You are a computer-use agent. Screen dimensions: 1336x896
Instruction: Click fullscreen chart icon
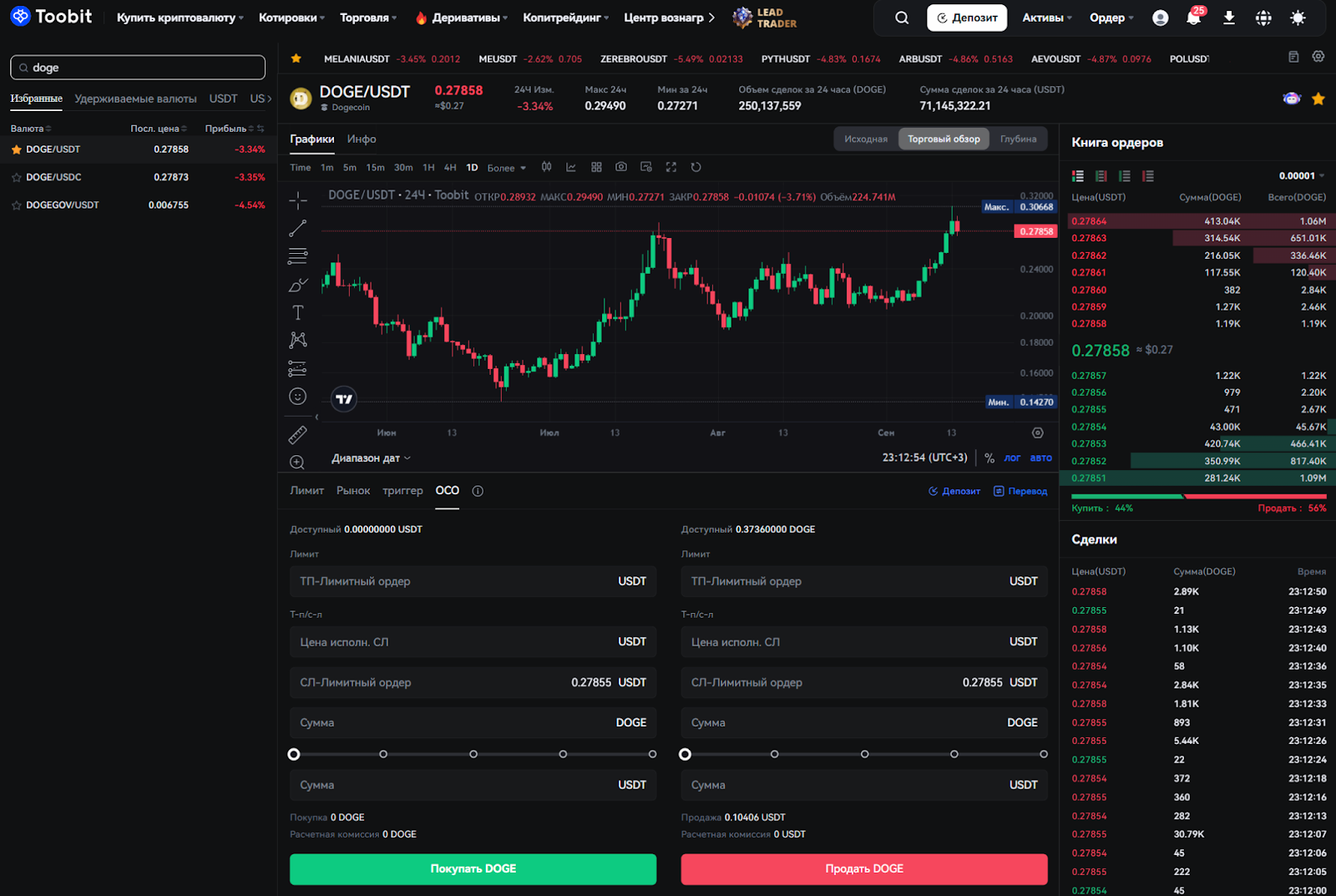(x=671, y=167)
